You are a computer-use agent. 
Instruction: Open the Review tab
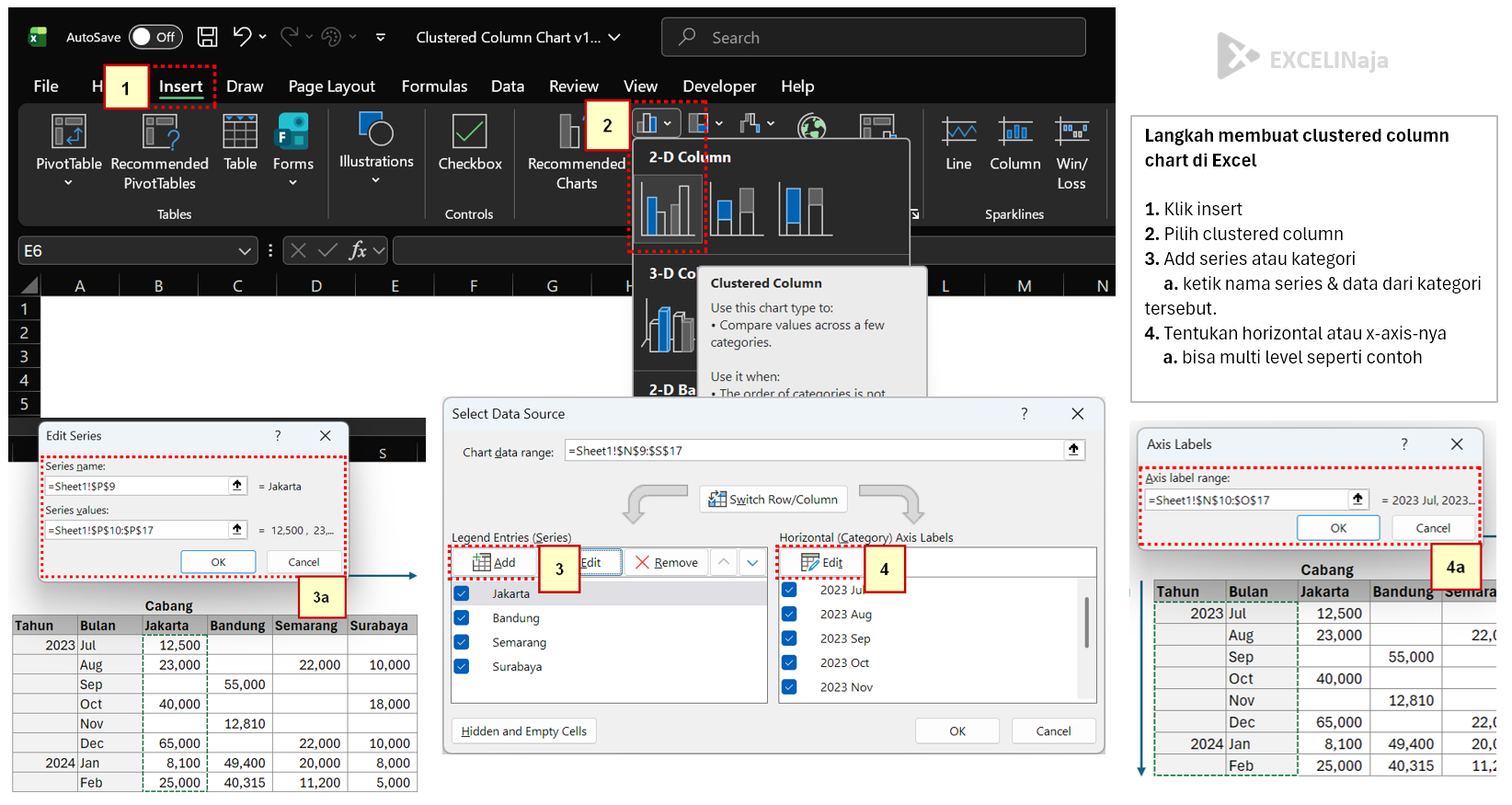[574, 86]
